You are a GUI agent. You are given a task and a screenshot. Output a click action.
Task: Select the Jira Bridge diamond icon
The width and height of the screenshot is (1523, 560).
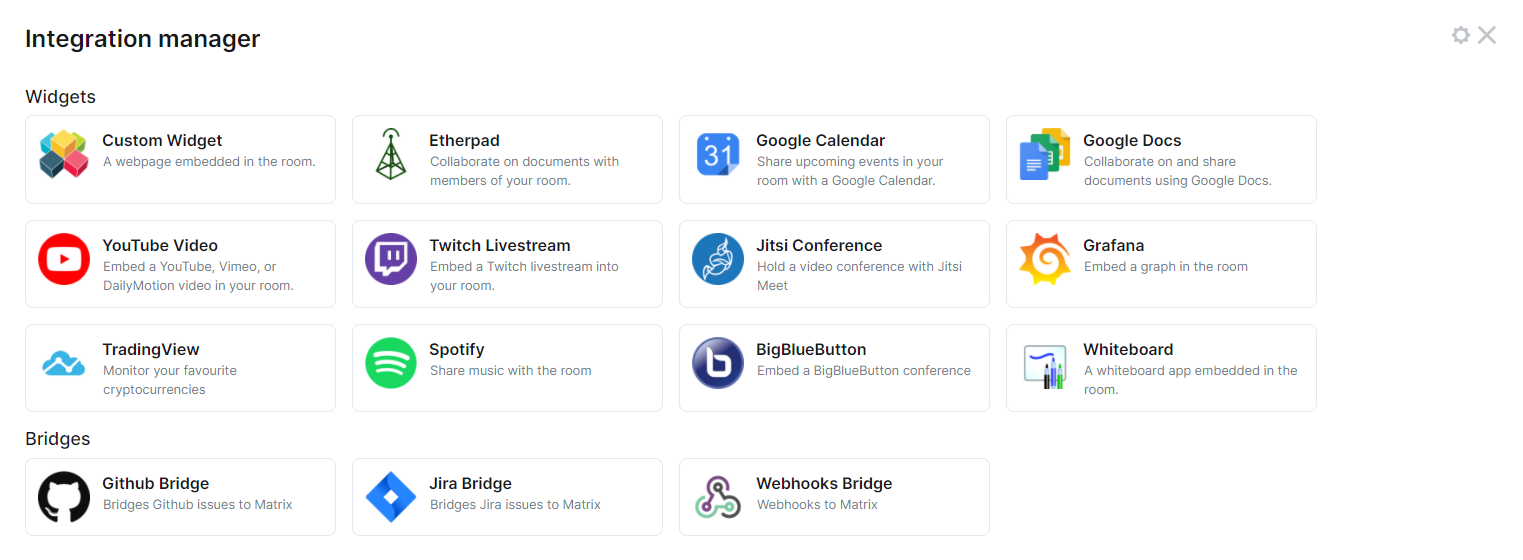(391, 497)
